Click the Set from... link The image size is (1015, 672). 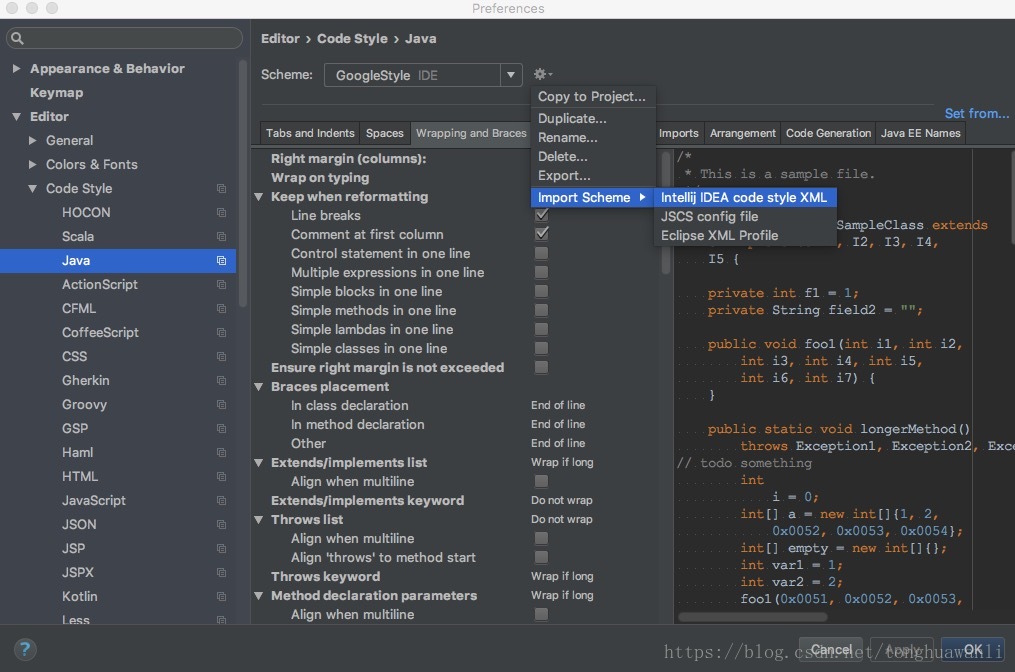pos(976,113)
